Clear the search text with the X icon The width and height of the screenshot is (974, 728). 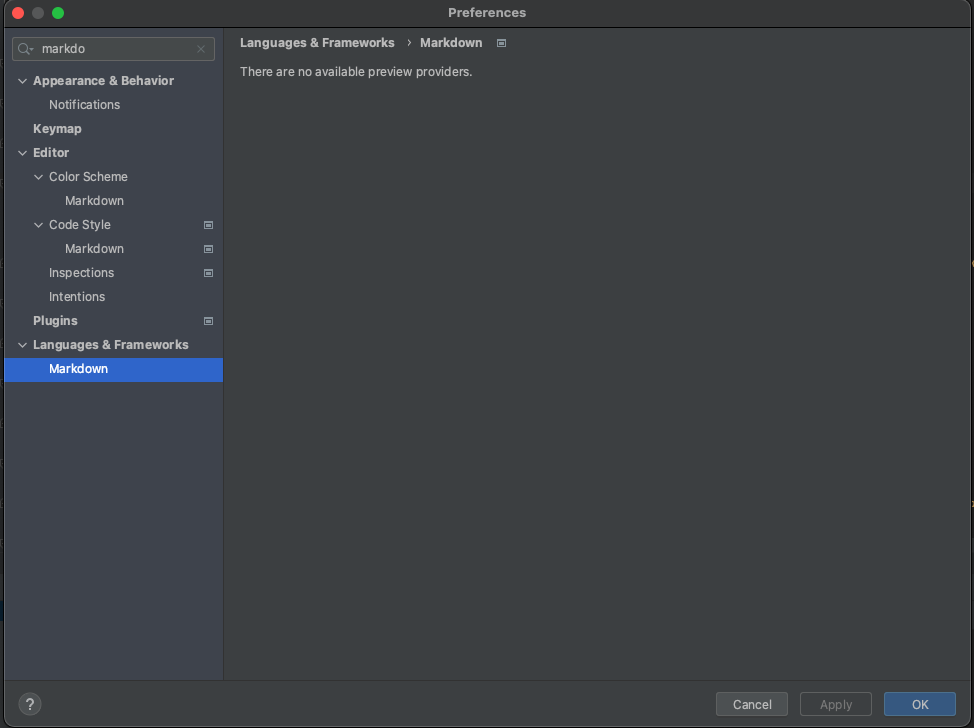pyautogui.click(x=201, y=49)
